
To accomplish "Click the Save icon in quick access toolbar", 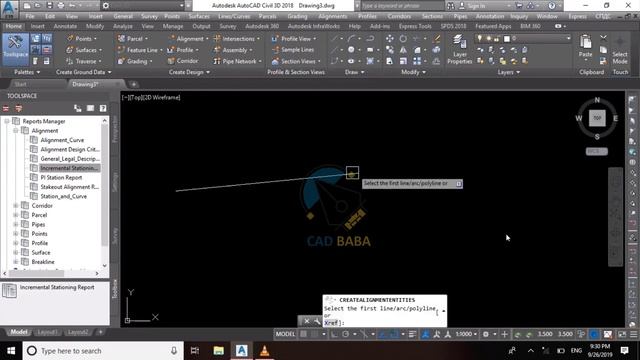I will tap(49, 6).
